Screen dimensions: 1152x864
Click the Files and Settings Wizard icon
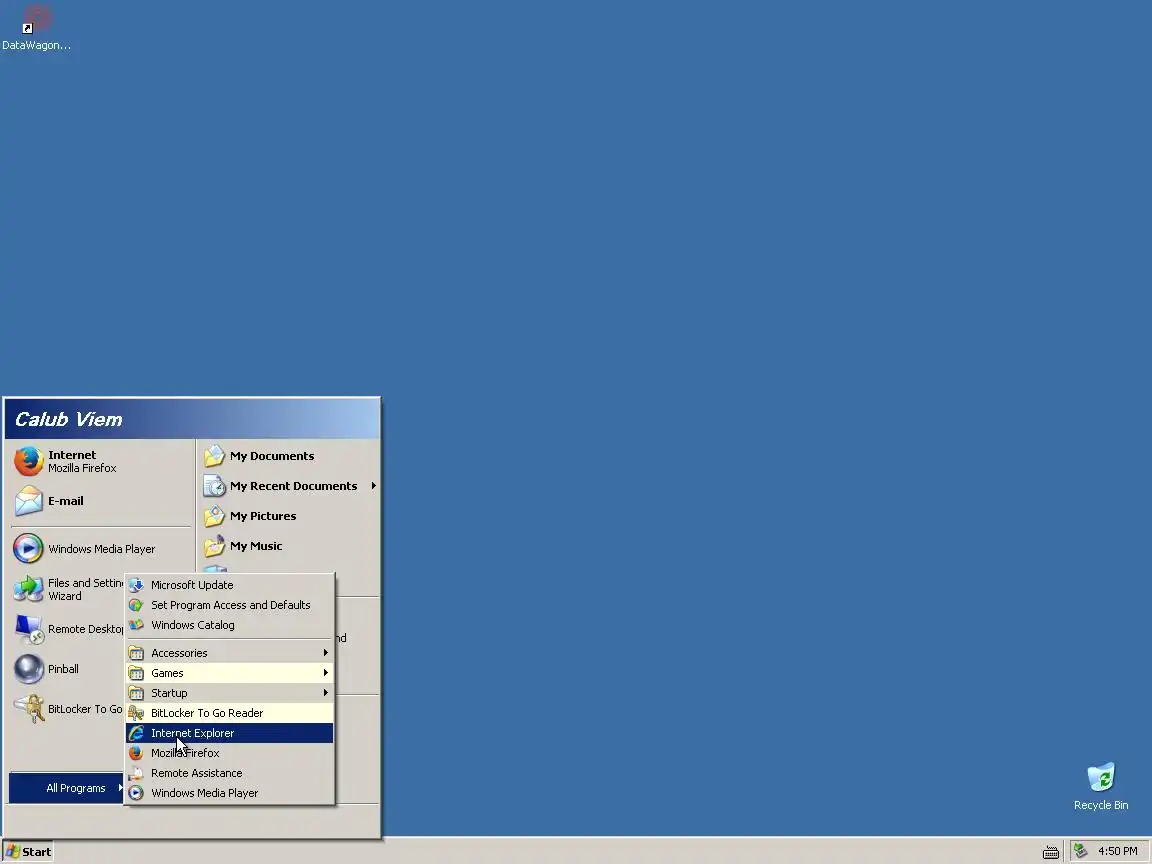pos(29,589)
